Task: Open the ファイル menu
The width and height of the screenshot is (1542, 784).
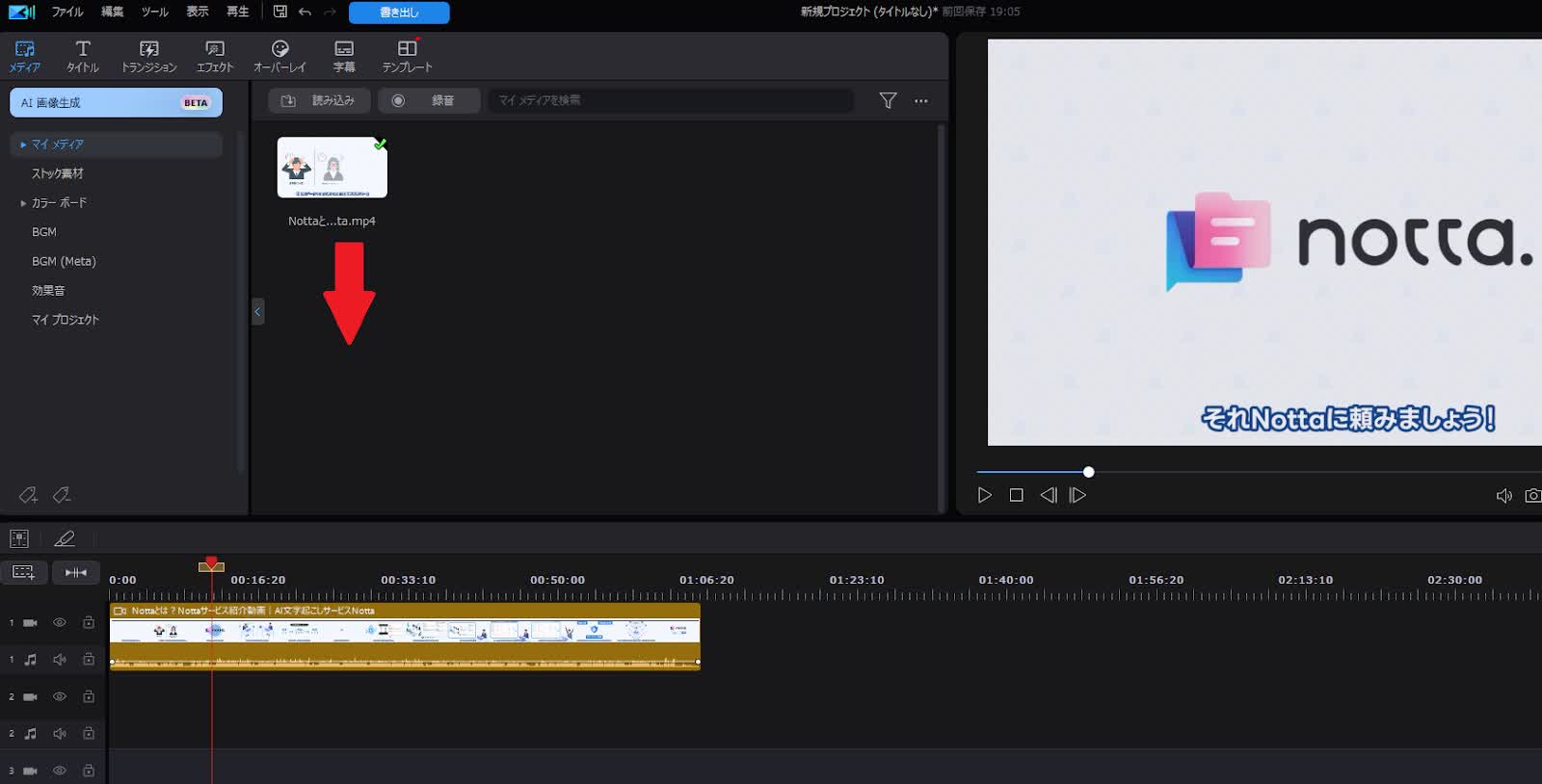Action: [67, 12]
